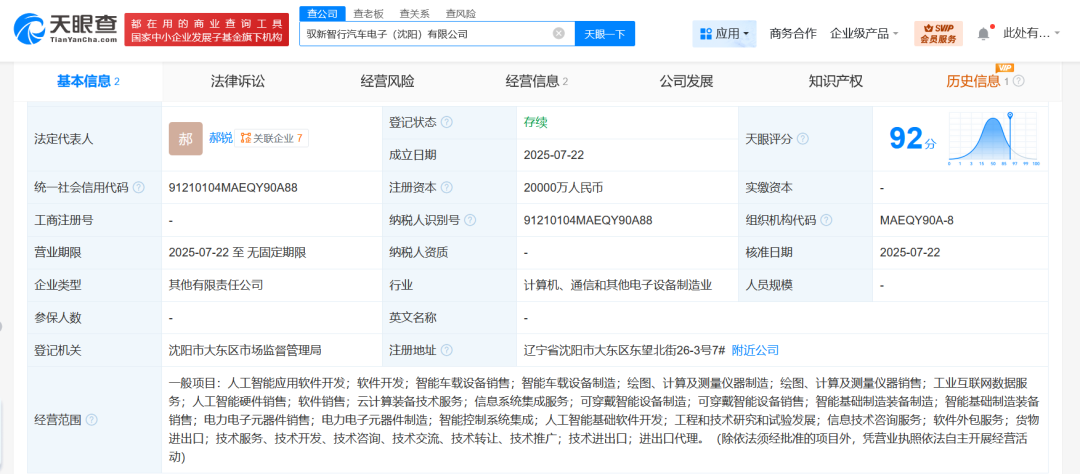Click organization code MAEQY90A-8
1080x474 pixels.
tap(917, 220)
